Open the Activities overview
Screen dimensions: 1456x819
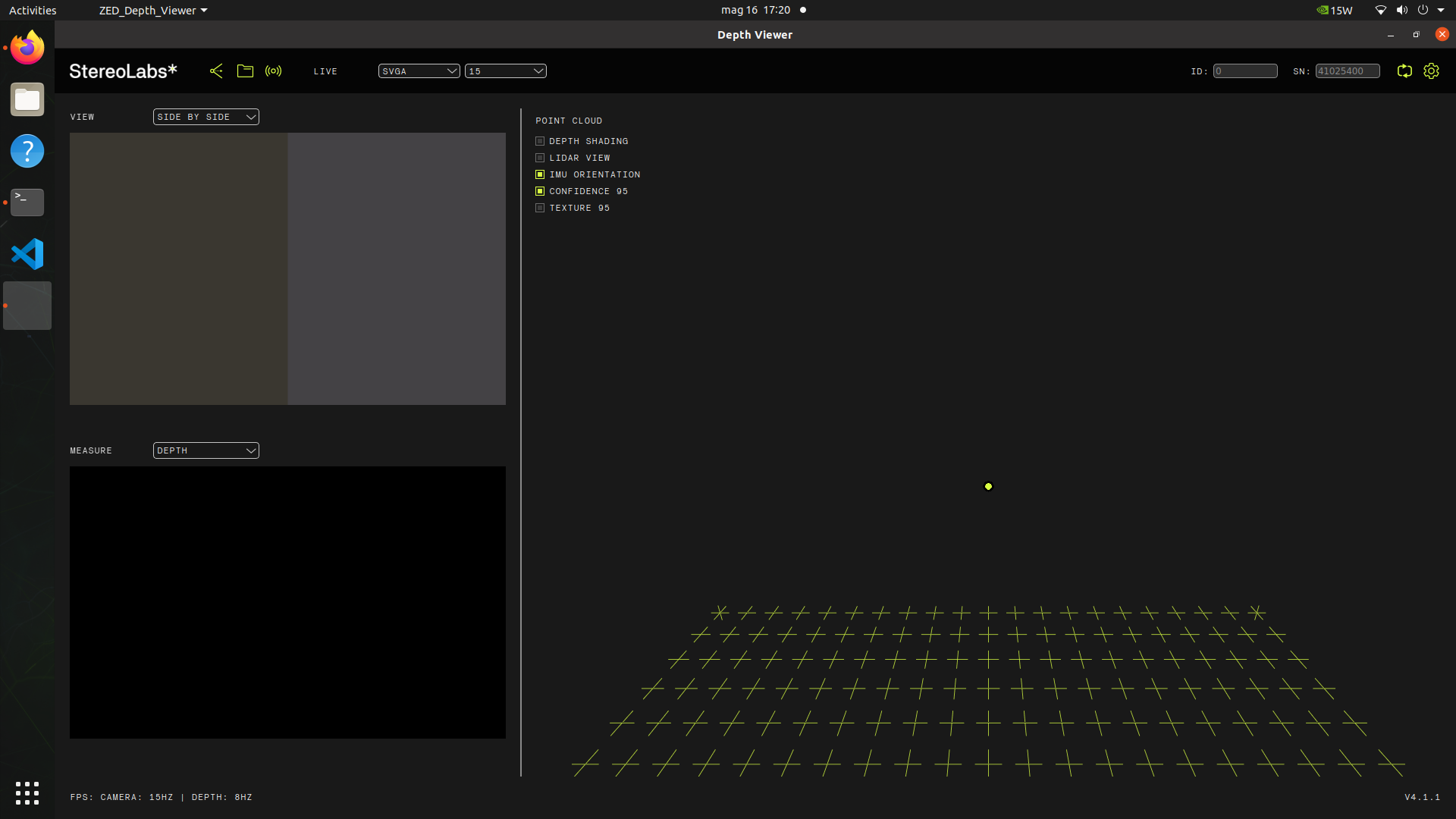click(33, 10)
